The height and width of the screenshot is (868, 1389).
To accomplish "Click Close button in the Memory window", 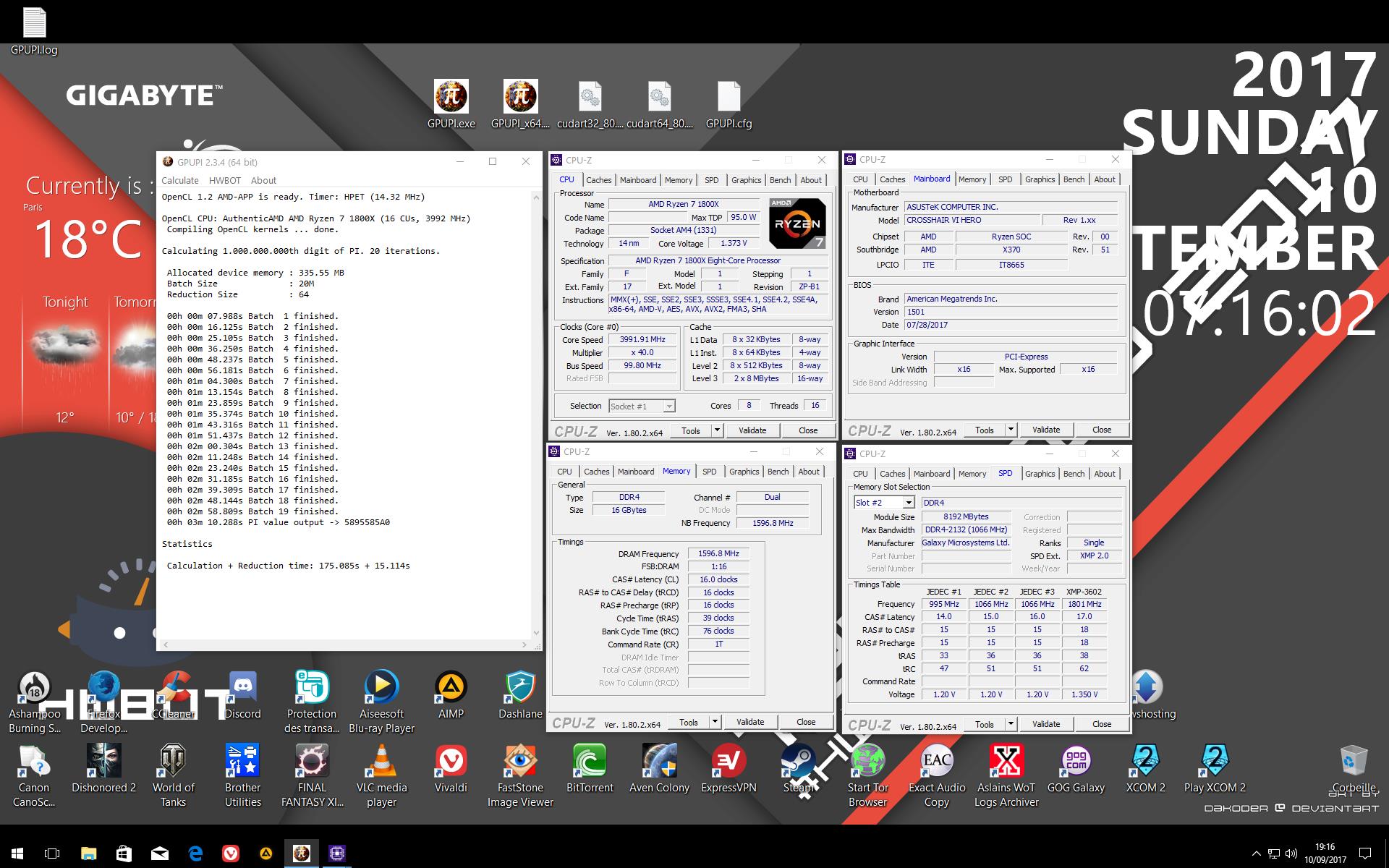I will [806, 722].
